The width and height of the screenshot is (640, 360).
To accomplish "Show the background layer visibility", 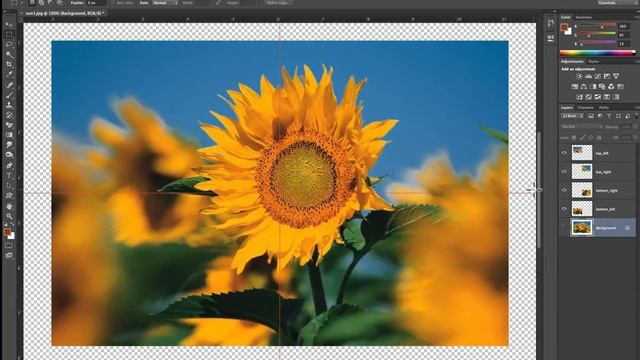I will point(564,228).
